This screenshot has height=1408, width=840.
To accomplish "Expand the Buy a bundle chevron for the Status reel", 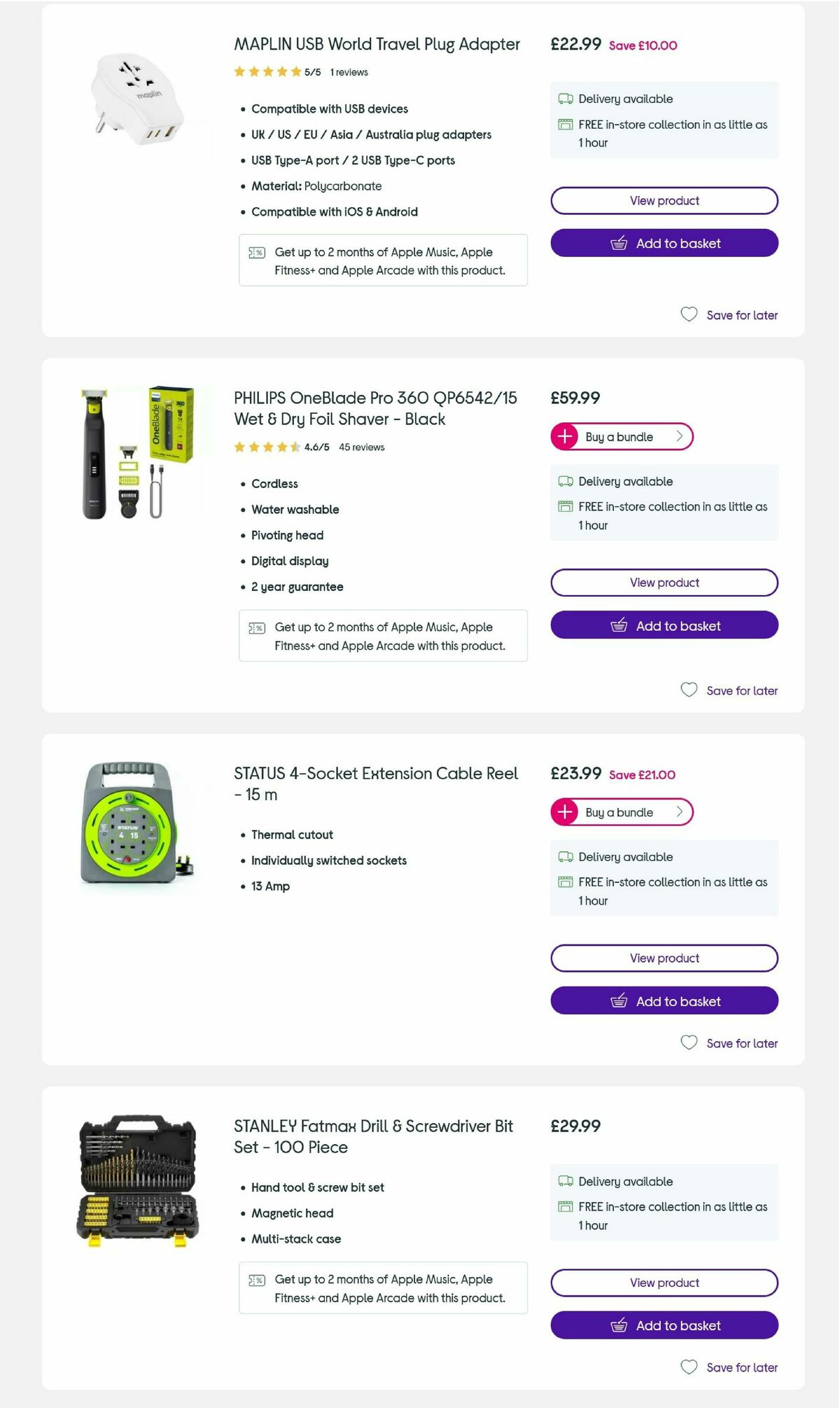I will tap(678, 812).
